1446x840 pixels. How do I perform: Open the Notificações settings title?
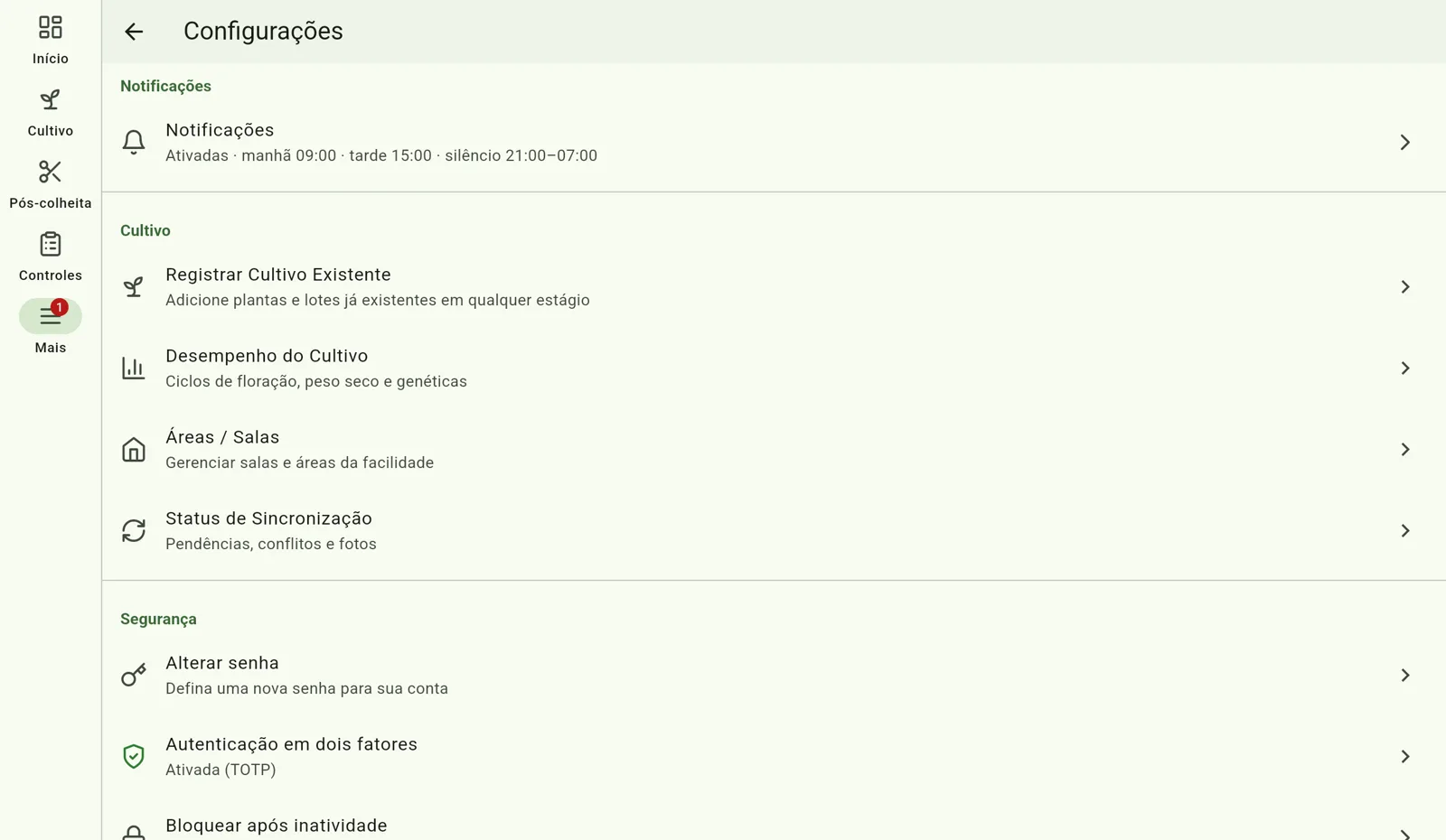click(x=220, y=130)
